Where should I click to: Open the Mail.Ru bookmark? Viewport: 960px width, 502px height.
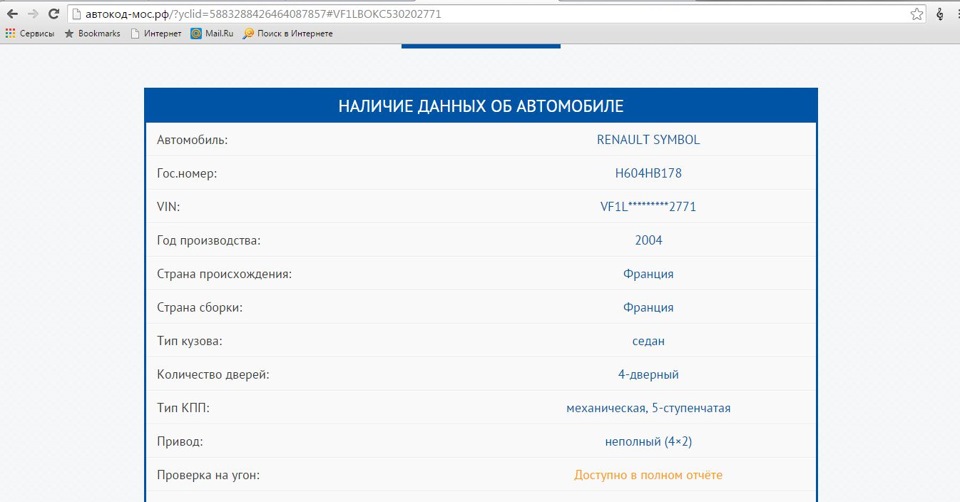tap(212, 34)
